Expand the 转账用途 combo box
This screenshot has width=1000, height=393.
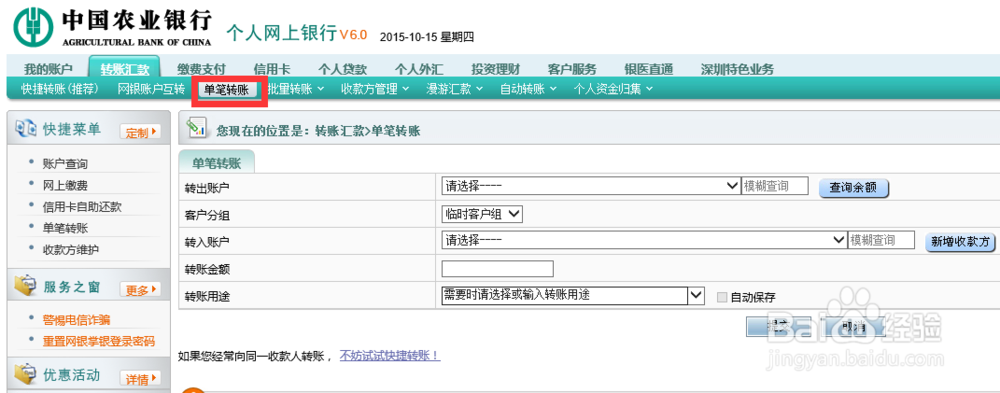point(573,295)
